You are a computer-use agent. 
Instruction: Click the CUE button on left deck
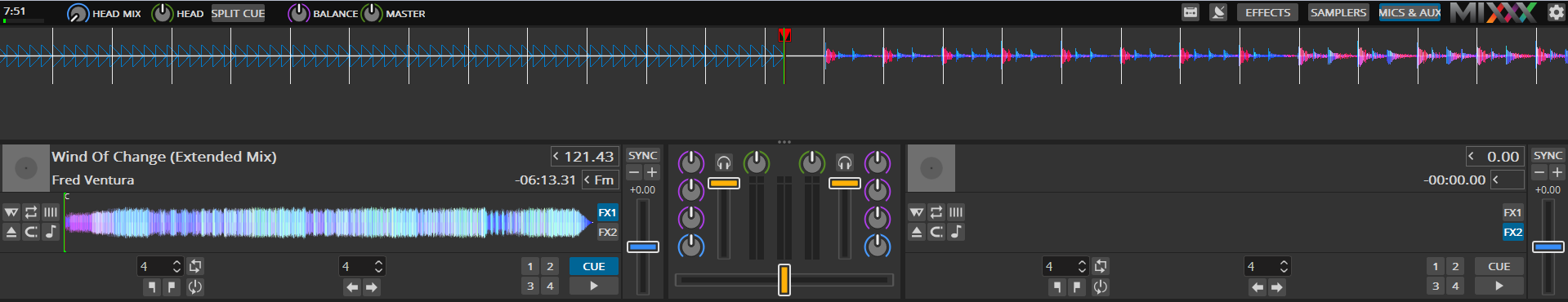594,266
